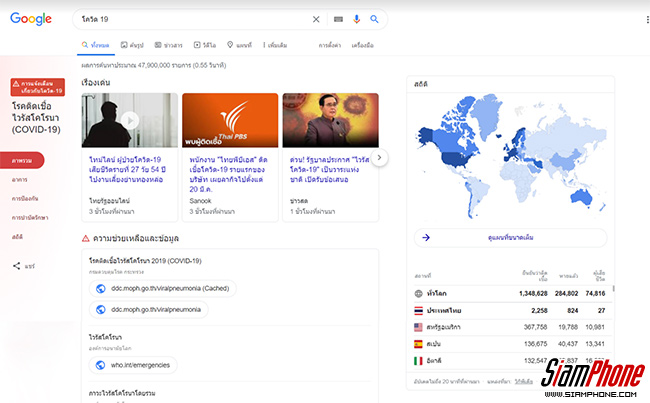Click globe icon beside who.int/emergencies
This screenshot has height=403, width=650.
100,365
